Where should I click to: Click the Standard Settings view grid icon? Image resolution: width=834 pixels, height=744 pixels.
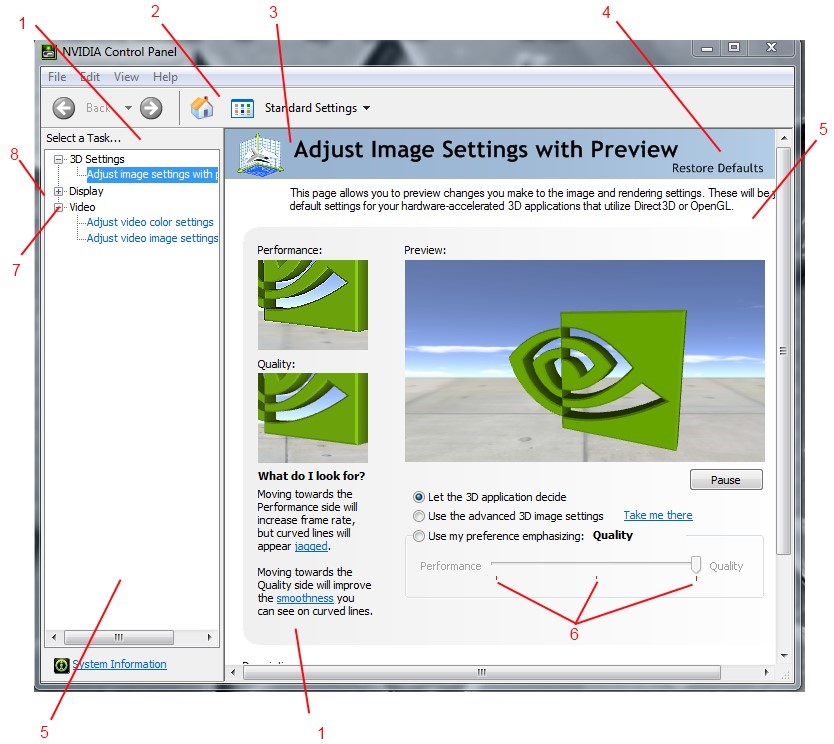point(242,108)
